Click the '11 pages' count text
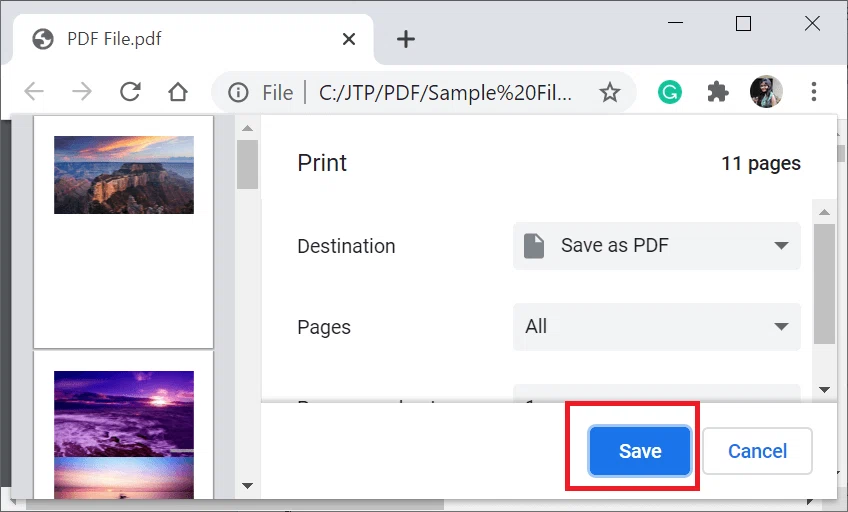The height and width of the screenshot is (512, 848). tap(761, 163)
